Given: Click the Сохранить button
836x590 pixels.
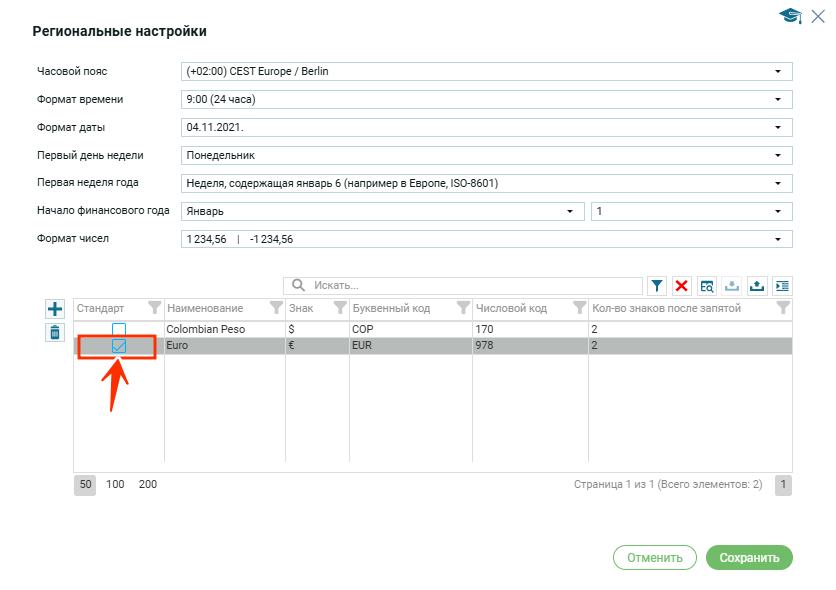Looking at the screenshot, I should pyautogui.click(x=749, y=558).
